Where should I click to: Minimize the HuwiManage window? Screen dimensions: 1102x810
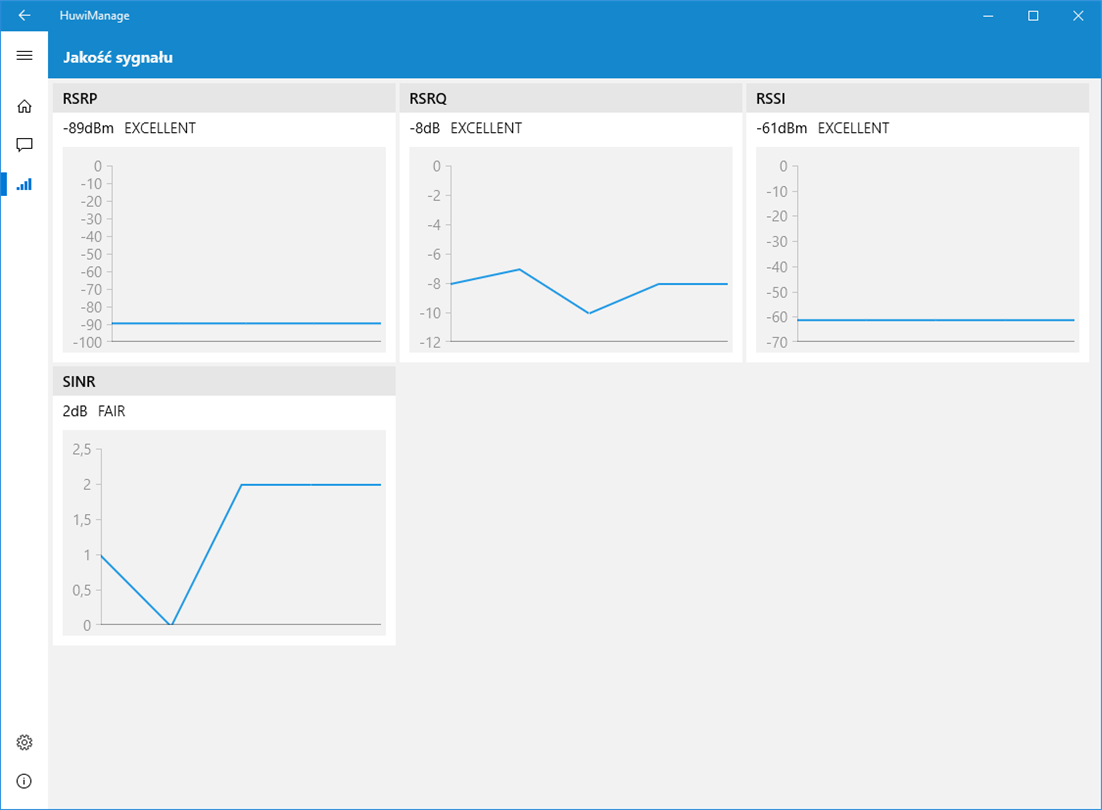pyautogui.click(x=988, y=15)
